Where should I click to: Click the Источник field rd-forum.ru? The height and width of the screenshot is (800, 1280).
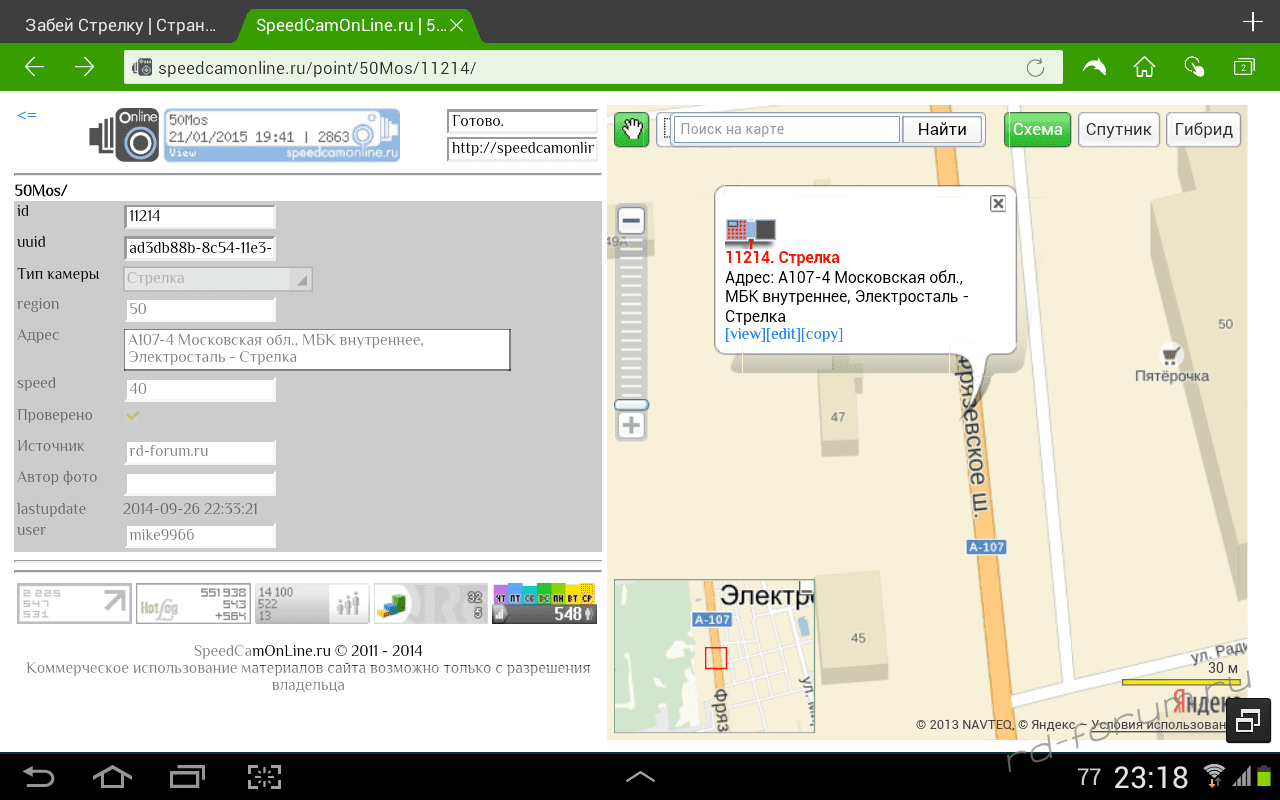pyautogui.click(x=200, y=452)
